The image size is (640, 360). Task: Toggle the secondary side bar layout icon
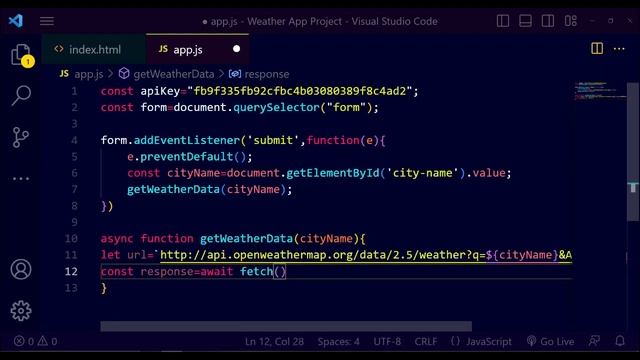point(548,21)
